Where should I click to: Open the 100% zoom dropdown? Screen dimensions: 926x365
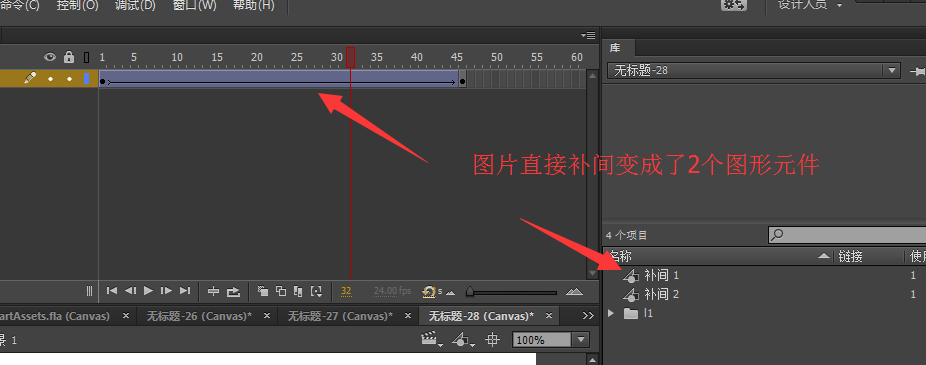coord(581,340)
